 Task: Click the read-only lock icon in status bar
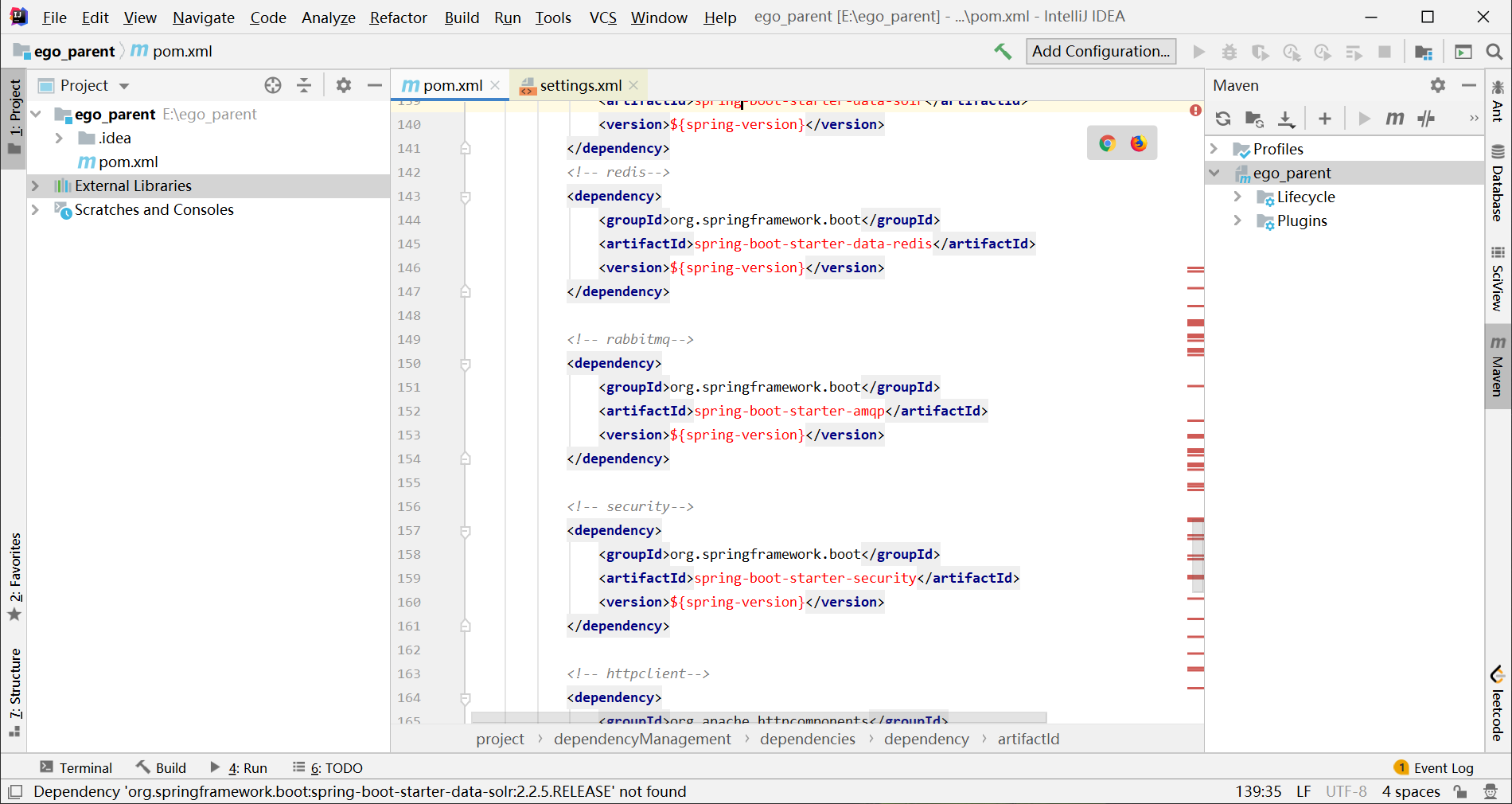click(x=1460, y=791)
